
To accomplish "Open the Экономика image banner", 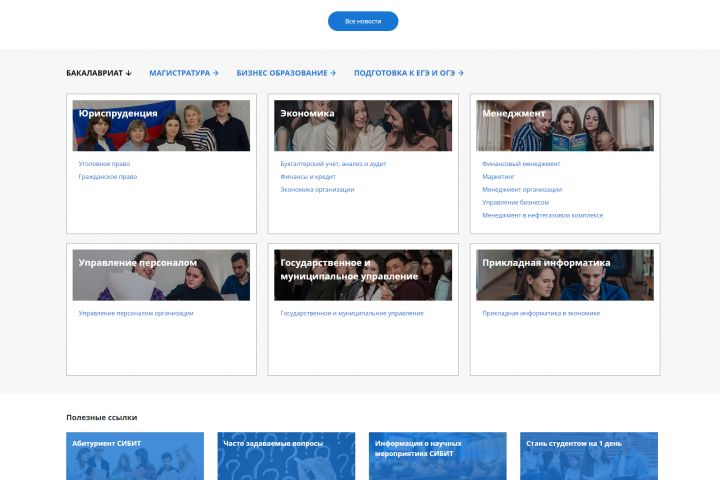I will coord(363,125).
